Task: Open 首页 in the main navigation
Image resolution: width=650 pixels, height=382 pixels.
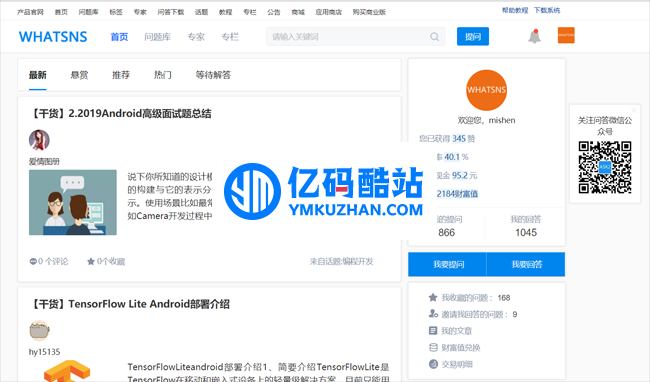Action: (119, 37)
